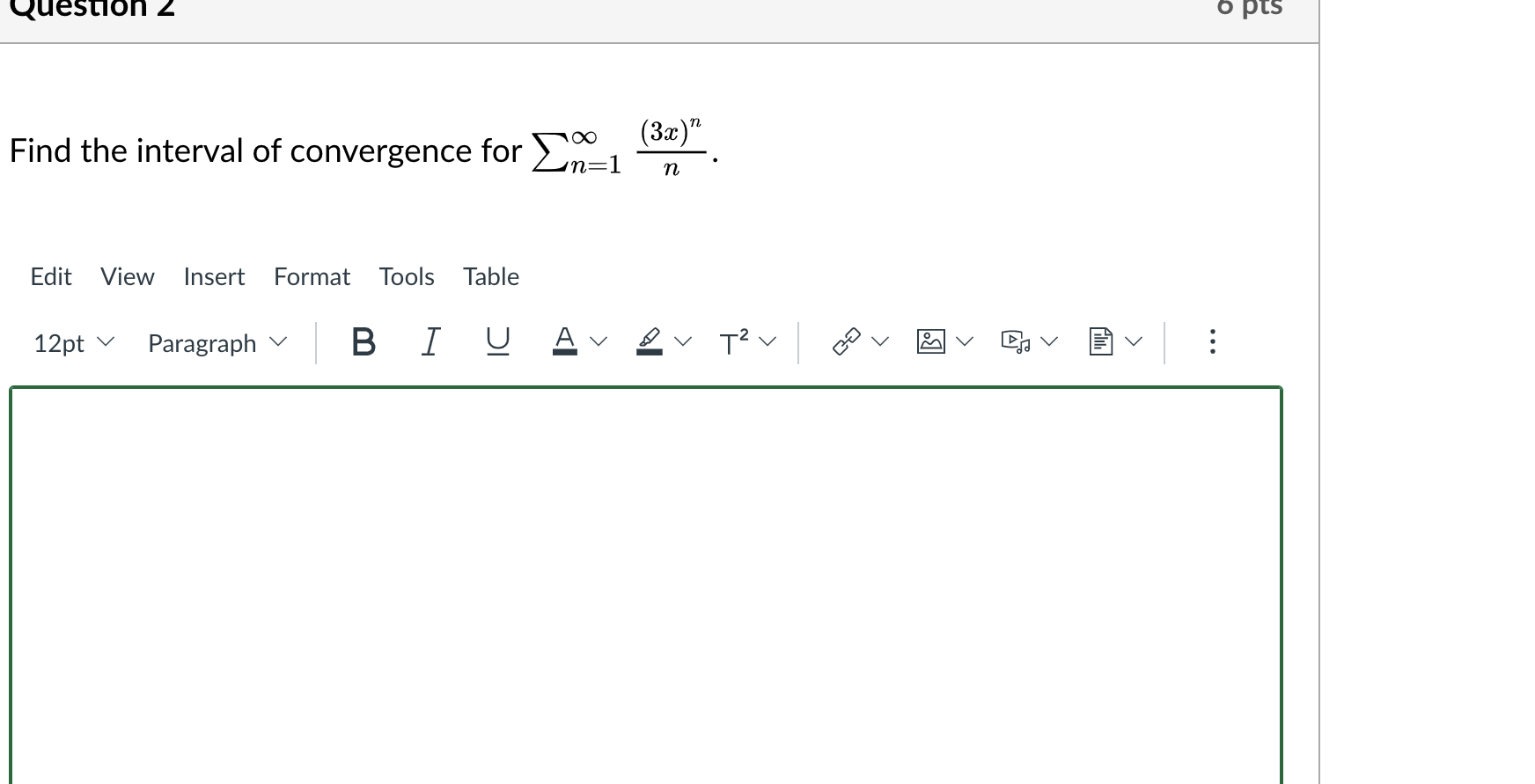The image size is (1535, 784).
Task: Insert a hyperlink
Action: click(846, 340)
